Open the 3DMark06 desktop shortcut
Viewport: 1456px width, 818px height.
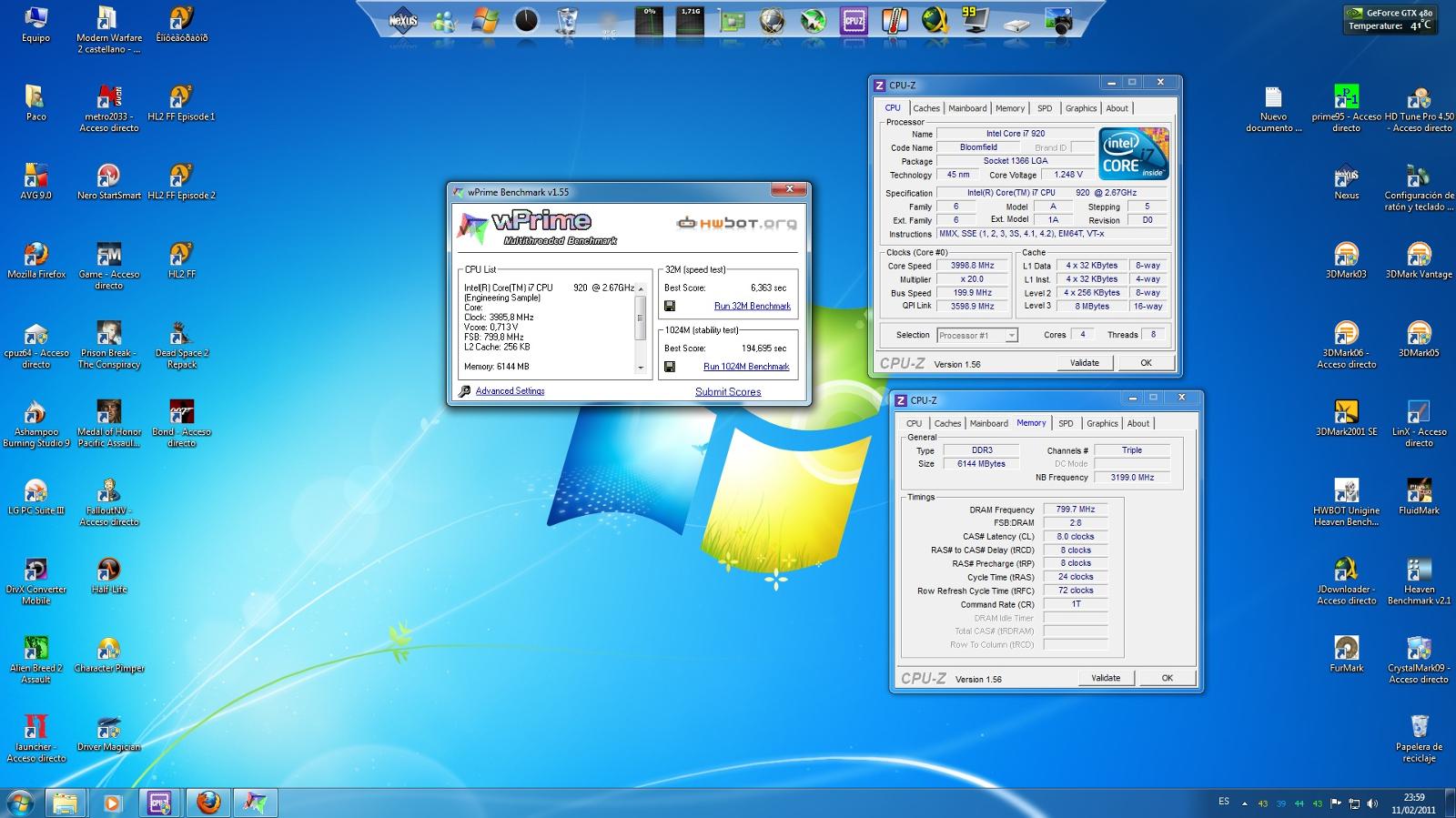coord(1347,345)
